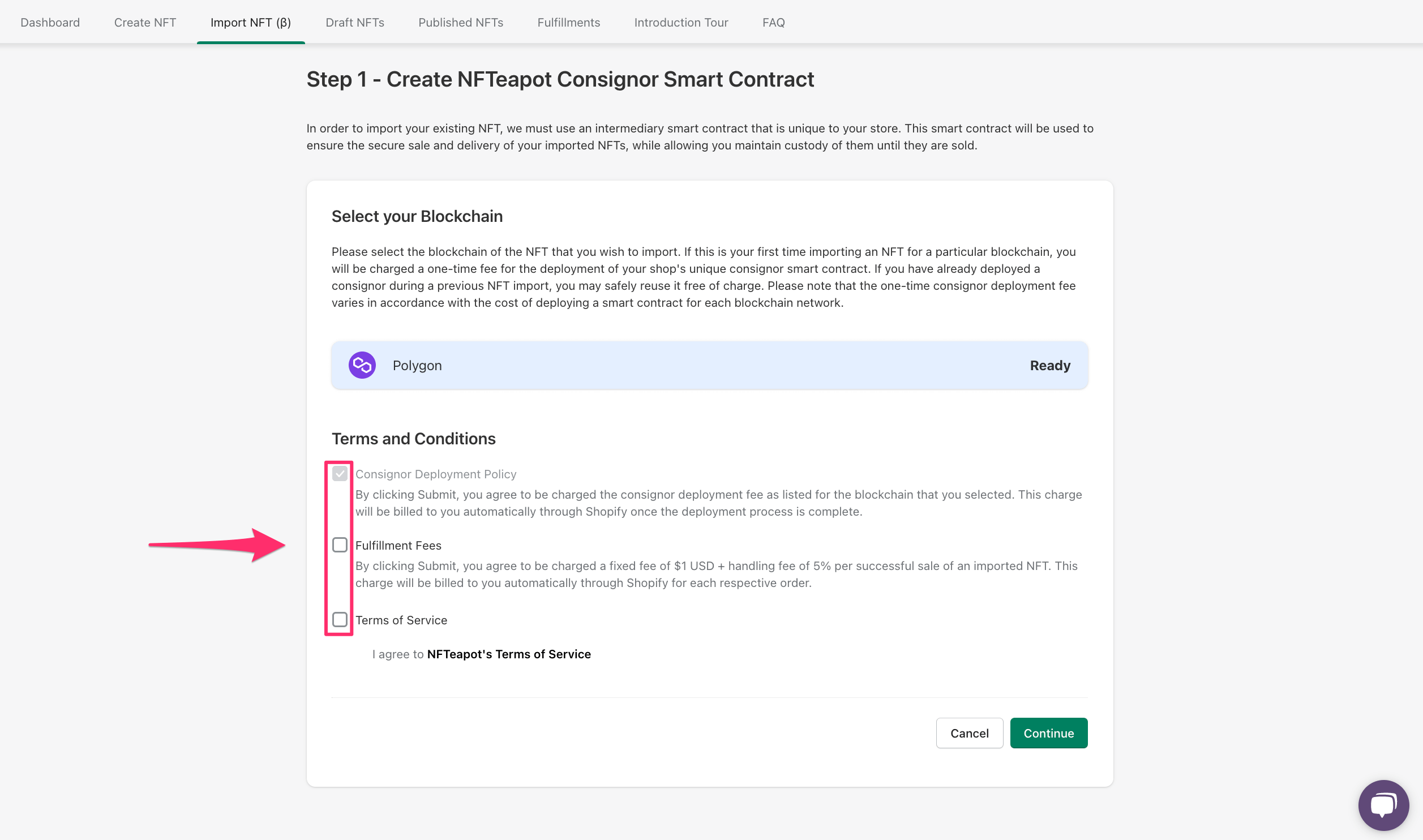The image size is (1423, 840).
Task: Click the purple Polygon logo icon
Action: point(362,365)
